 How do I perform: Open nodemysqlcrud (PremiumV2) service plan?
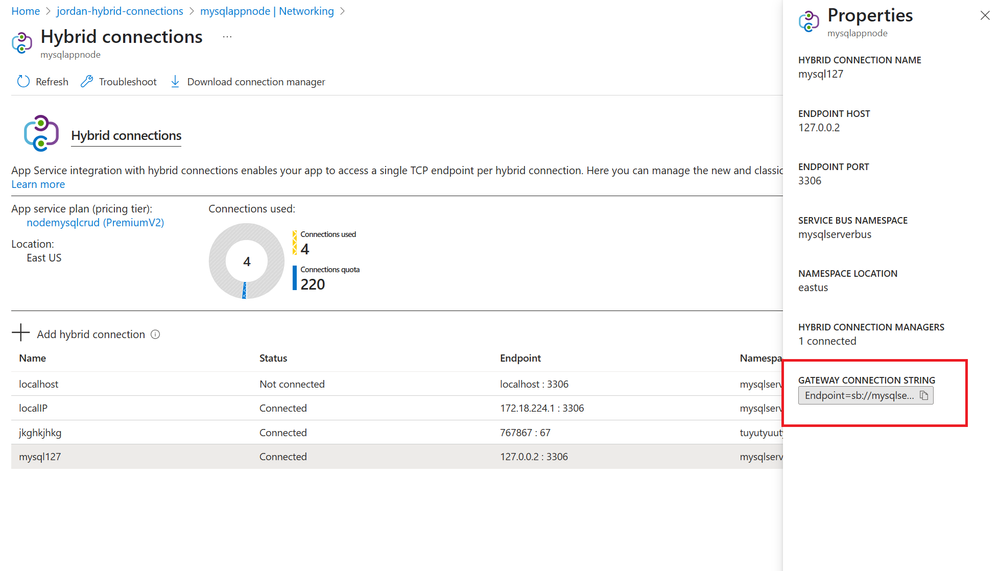click(x=96, y=222)
